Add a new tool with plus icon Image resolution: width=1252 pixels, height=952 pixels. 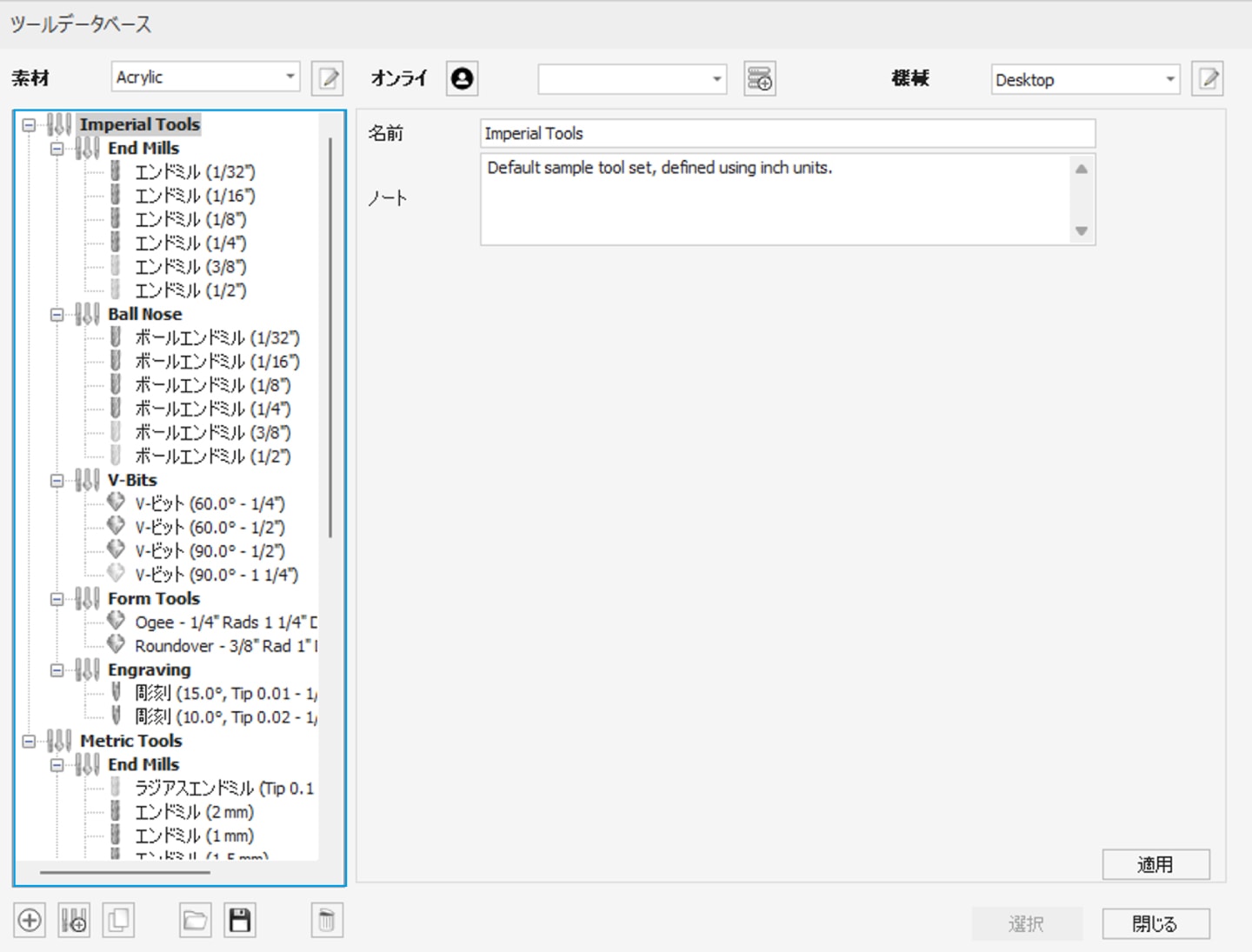tap(30, 920)
